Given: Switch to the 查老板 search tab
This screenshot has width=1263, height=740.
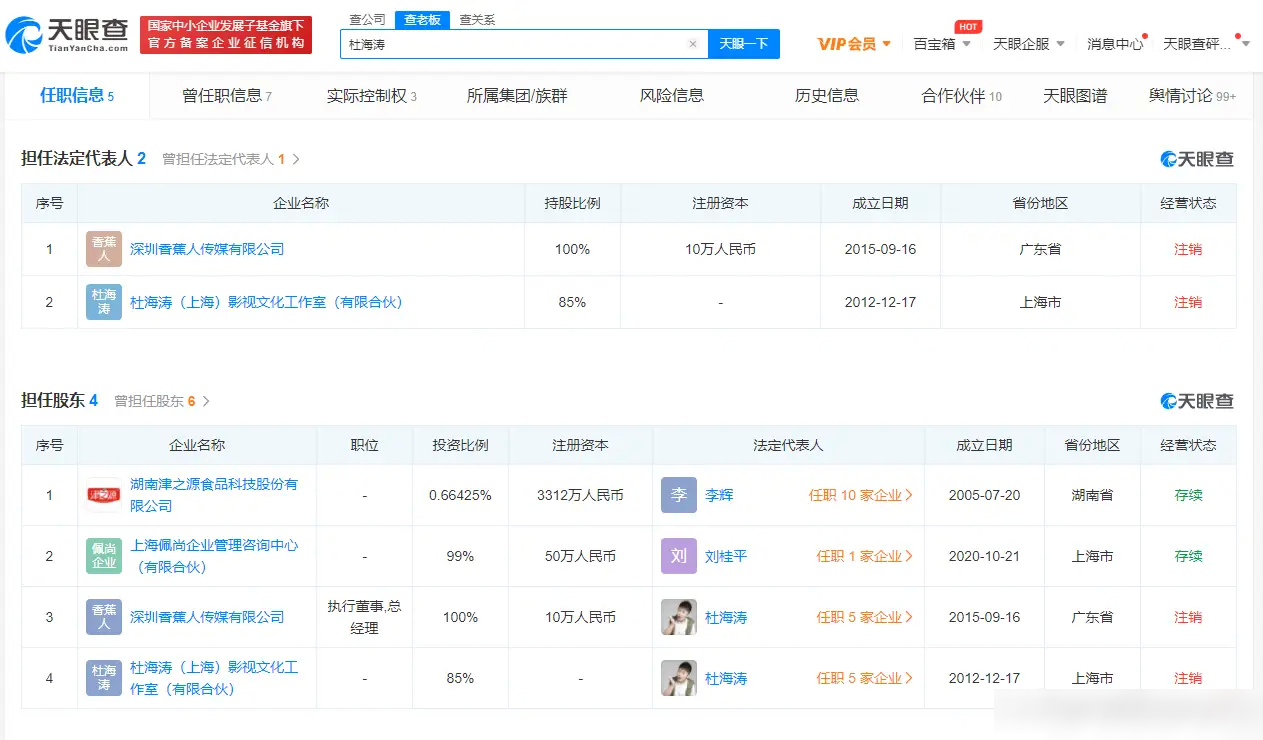Looking at the screenshot, I should pos(420,19).
